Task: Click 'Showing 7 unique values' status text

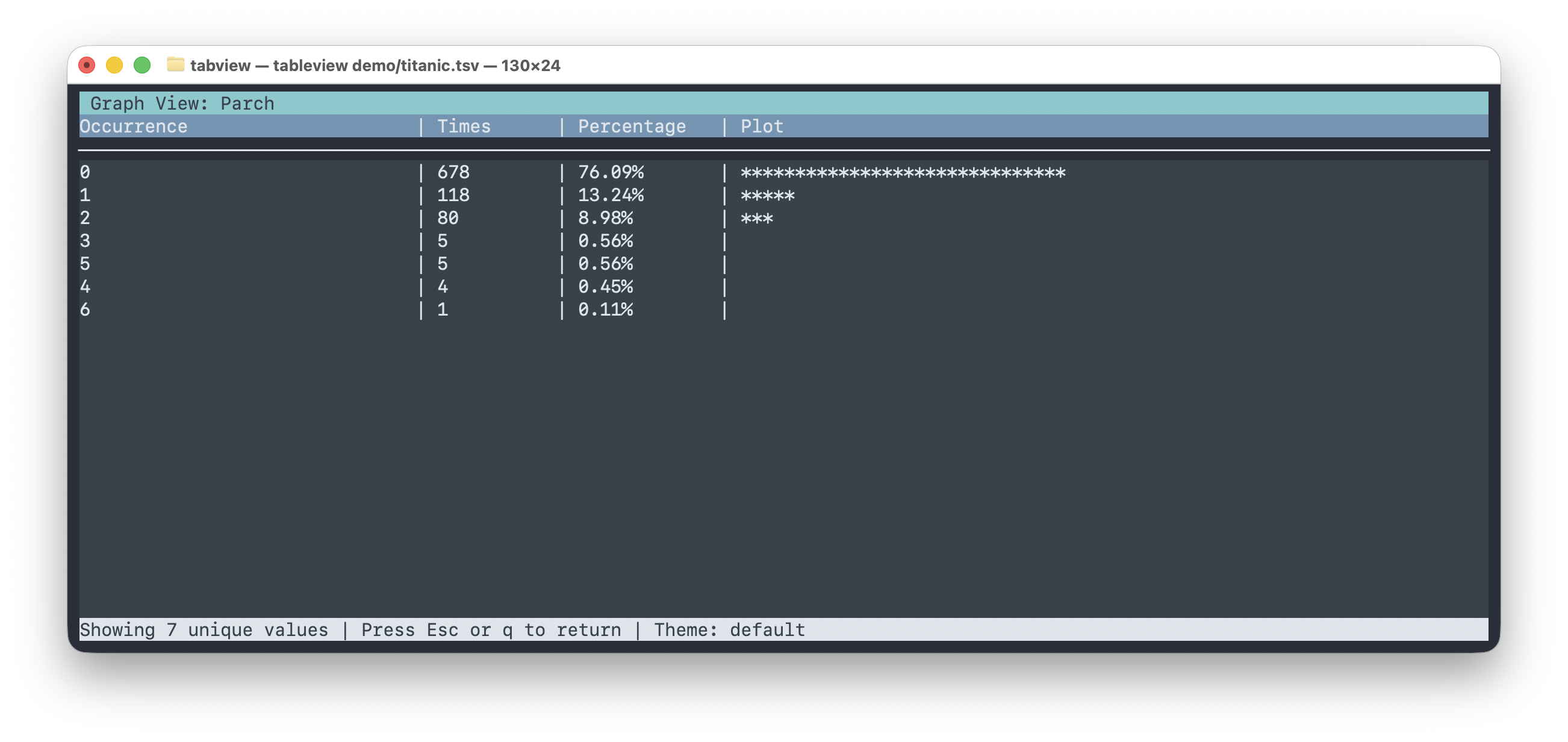Action: click(x=205, y=629)
